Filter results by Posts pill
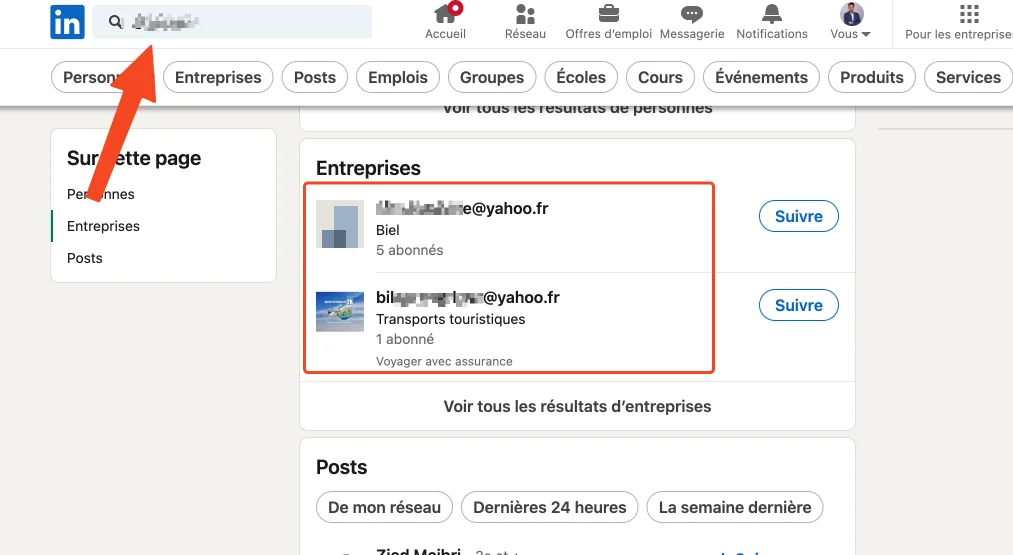The height and width of the screenshot is (555, 1013). pos(315,78)
